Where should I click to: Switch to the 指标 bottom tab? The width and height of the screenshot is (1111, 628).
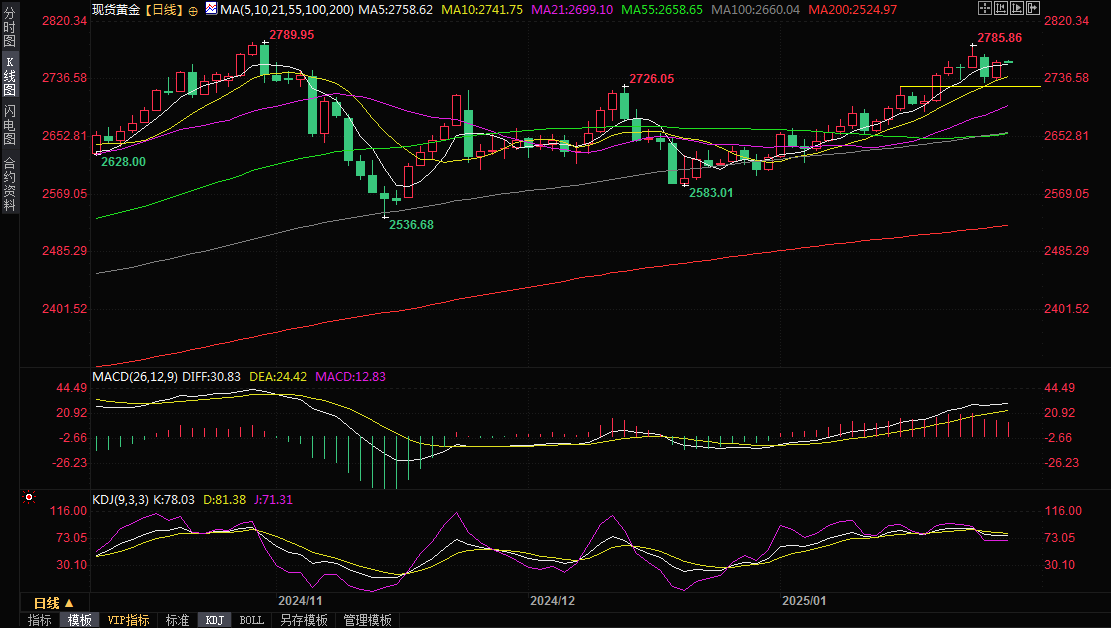tap(40, 620)
